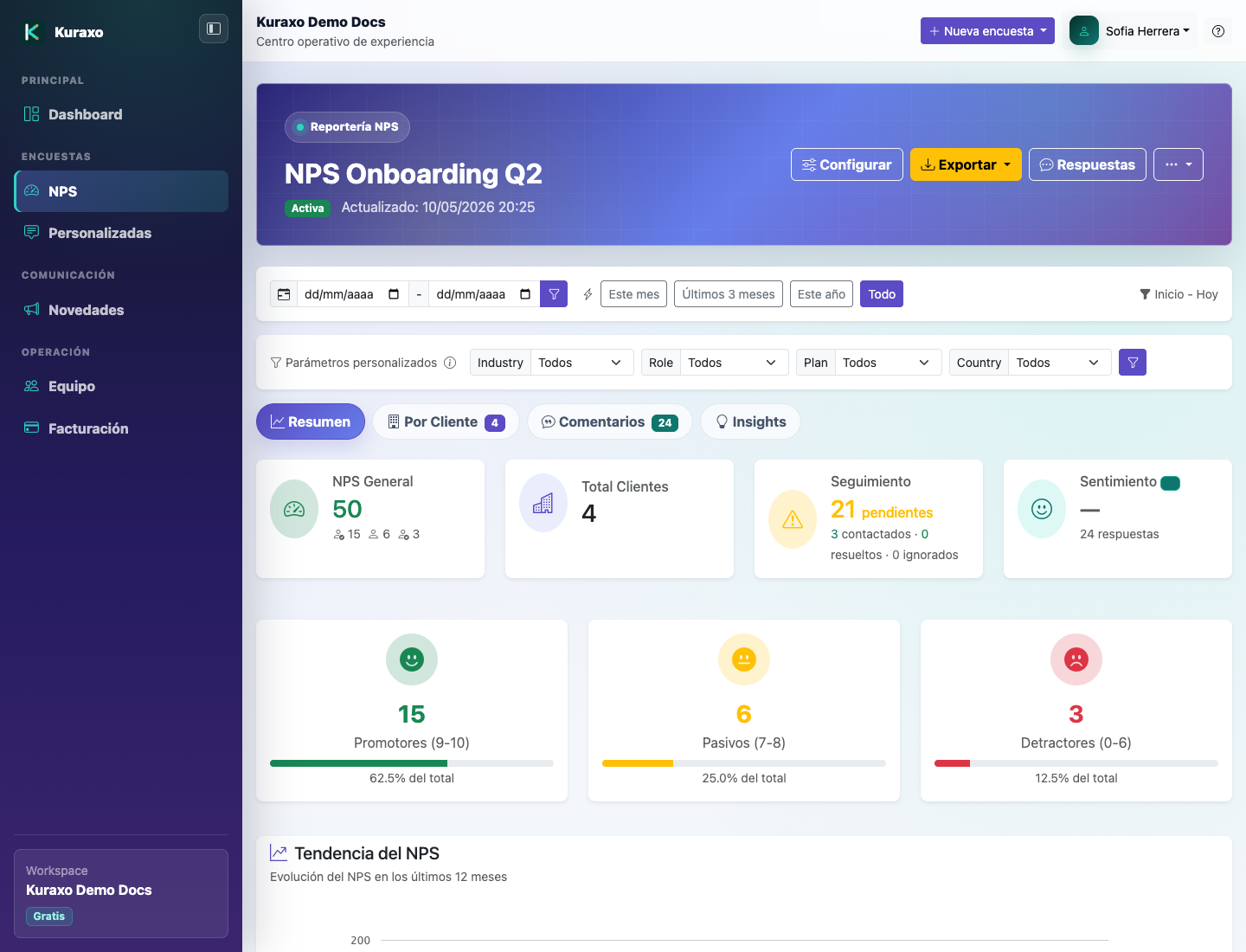Click the Activa status badge
1246x952 pixels.
click(307, 209)
